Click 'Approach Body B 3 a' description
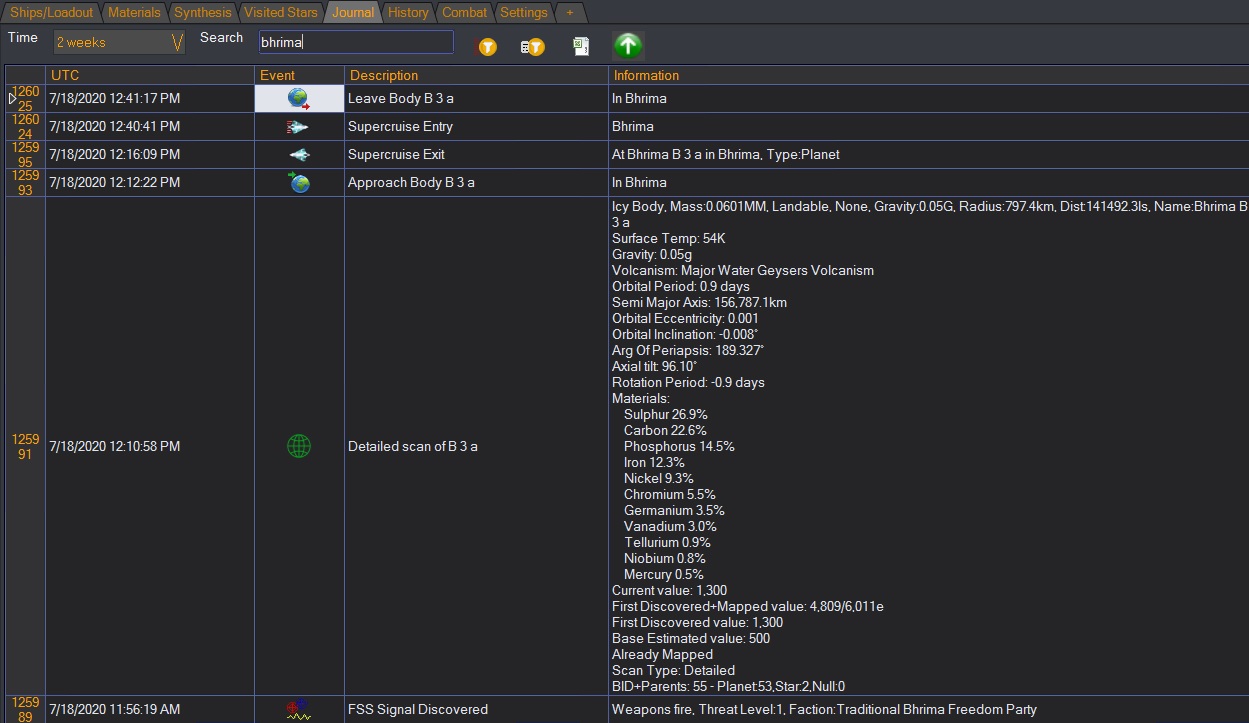The width and height of the screenshot is (1249, 723). pyautogui.click(x=411, y=183)
